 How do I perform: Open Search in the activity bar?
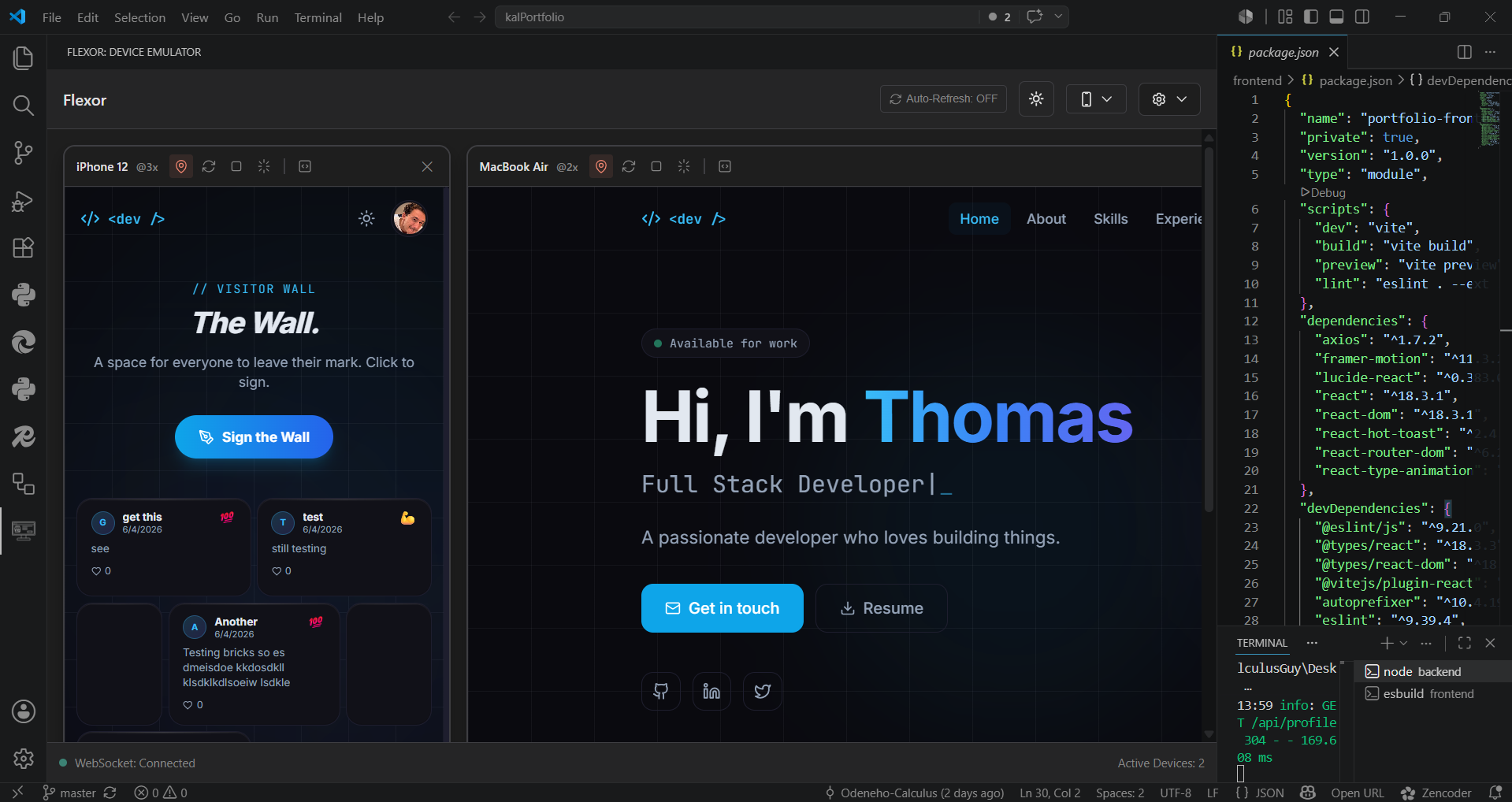click(24, 106)
